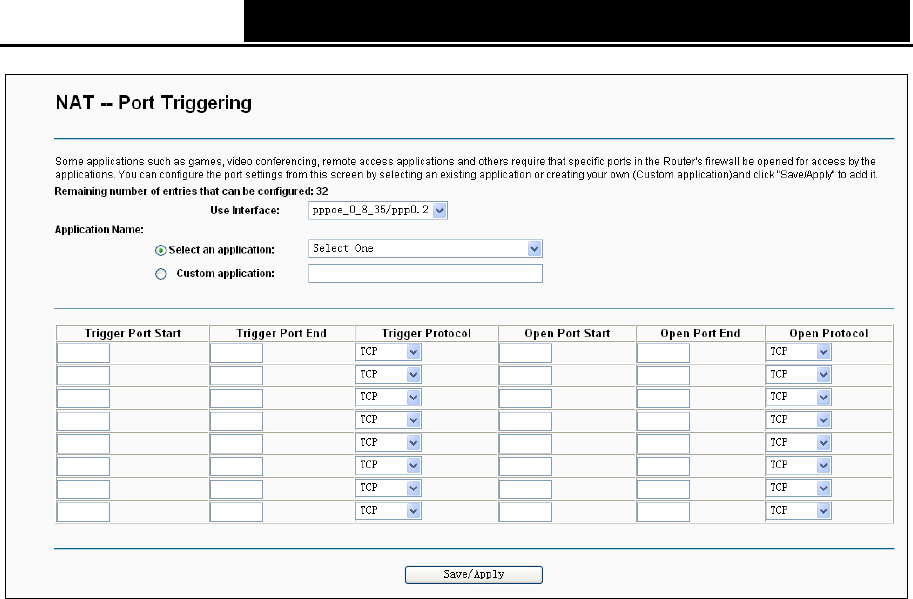913x599 pixels.
Task: Click fourth row Trigger Port Start field
Action: 83,421
